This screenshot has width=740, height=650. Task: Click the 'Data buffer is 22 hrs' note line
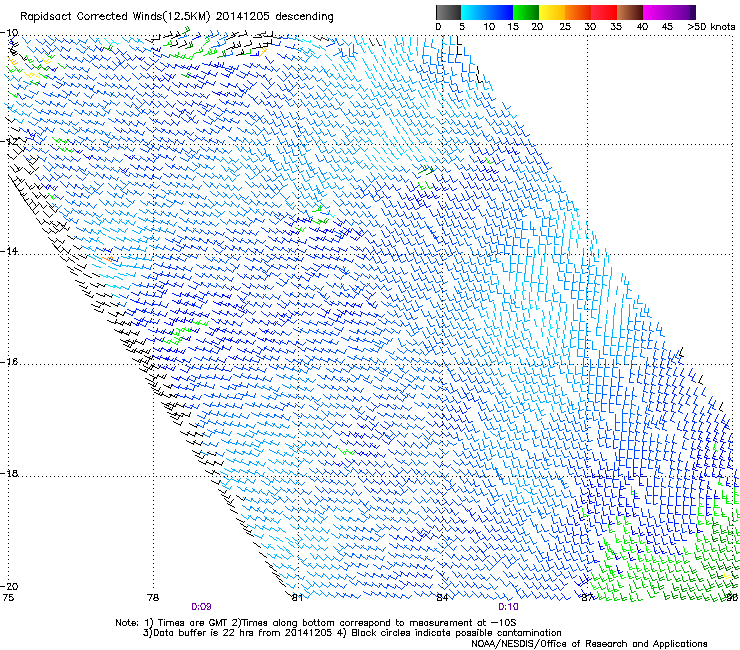[x=352, y=633]
